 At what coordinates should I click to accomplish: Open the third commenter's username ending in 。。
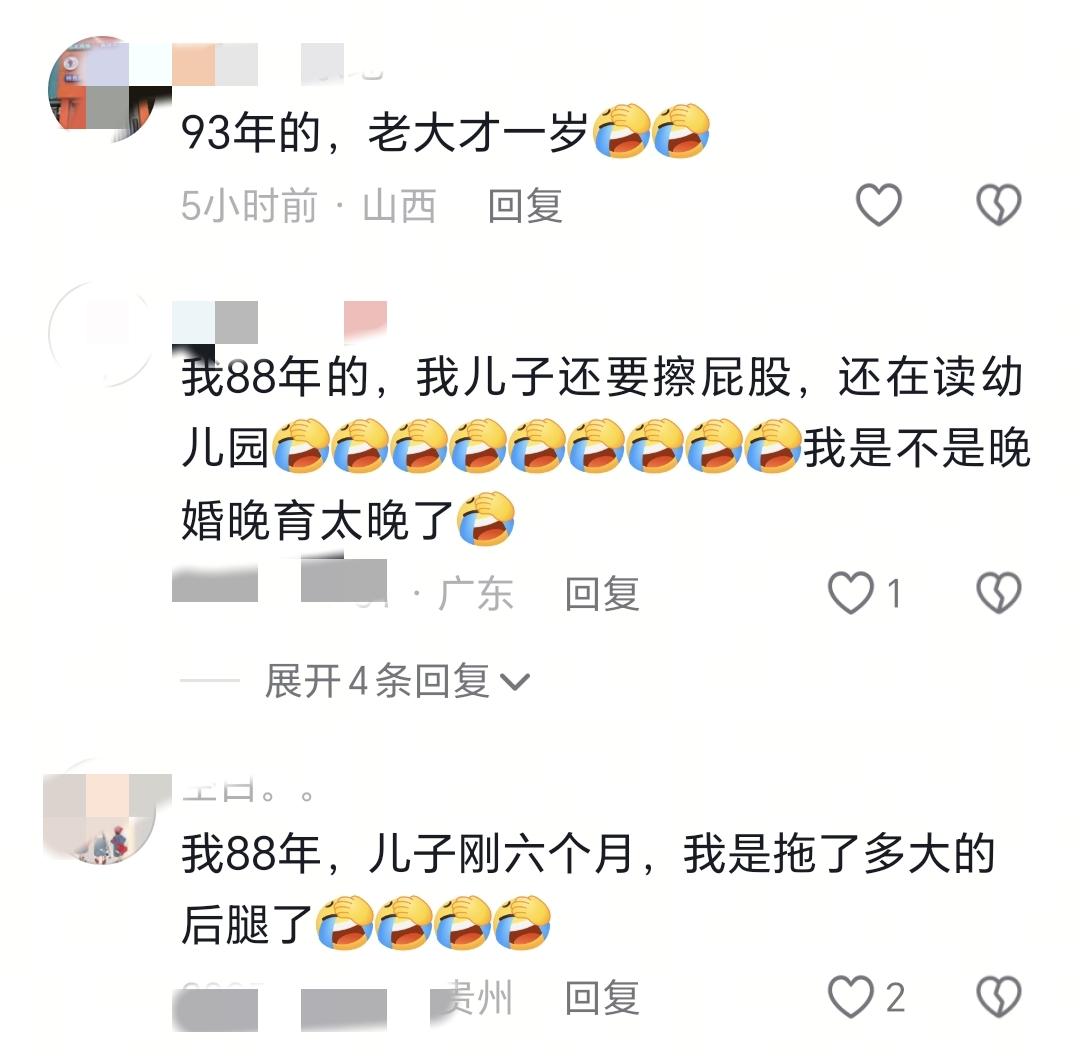point(248,791)
